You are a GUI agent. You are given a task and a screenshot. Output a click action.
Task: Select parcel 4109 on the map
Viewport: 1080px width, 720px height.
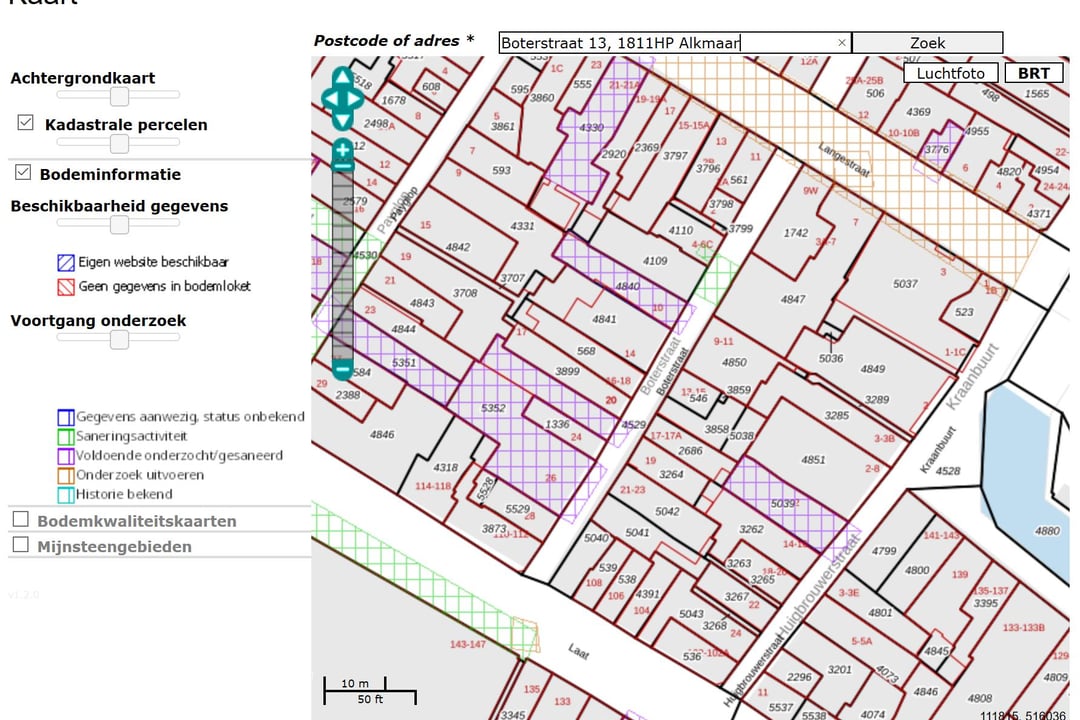655,260
